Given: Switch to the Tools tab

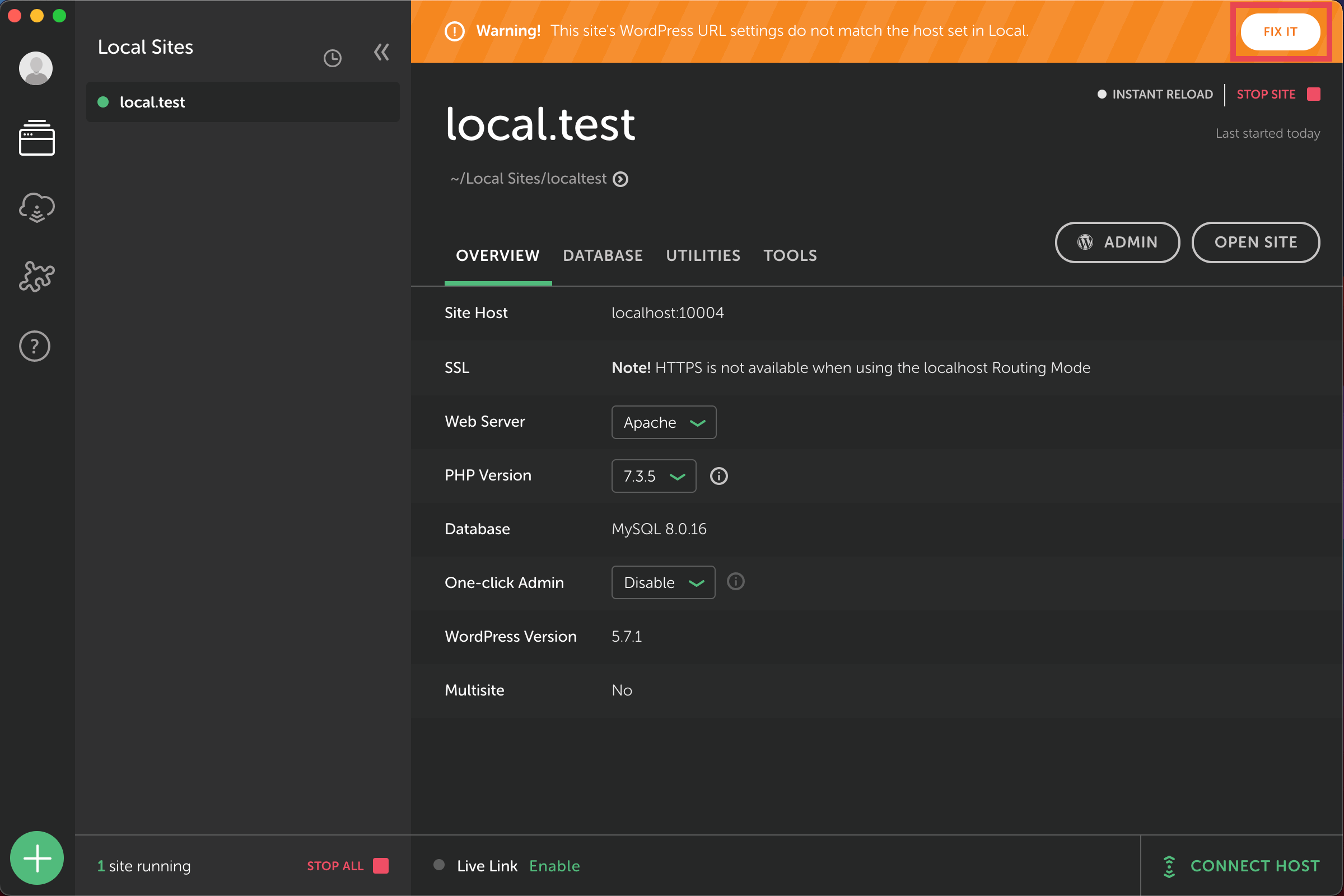Looking at the screenshot, I should [790, 255].
